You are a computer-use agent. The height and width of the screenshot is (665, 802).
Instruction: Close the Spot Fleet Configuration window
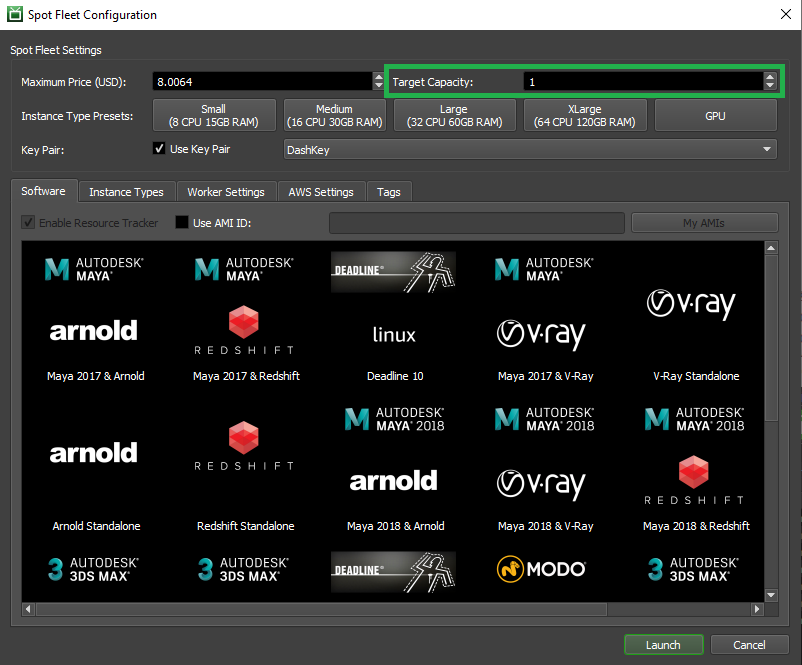(786, 14)
